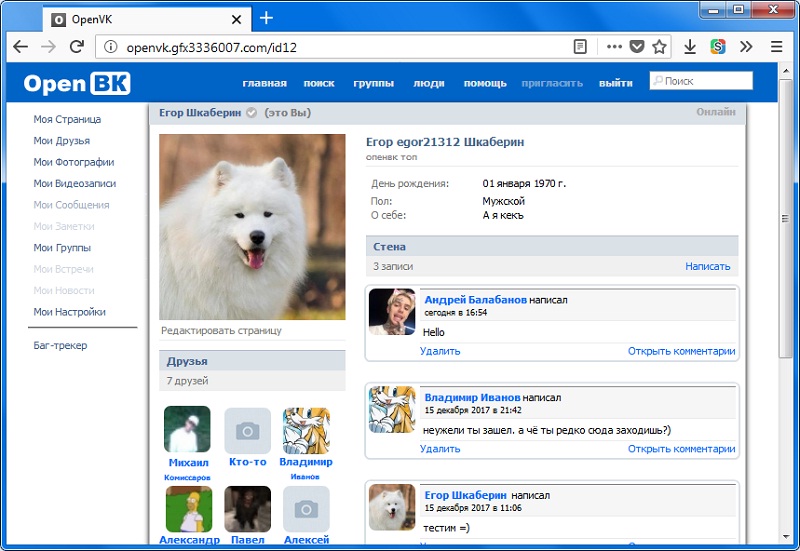Screen dimensions: 800x551
Task: Go to главная in top navigation
Action: (264, 83)
